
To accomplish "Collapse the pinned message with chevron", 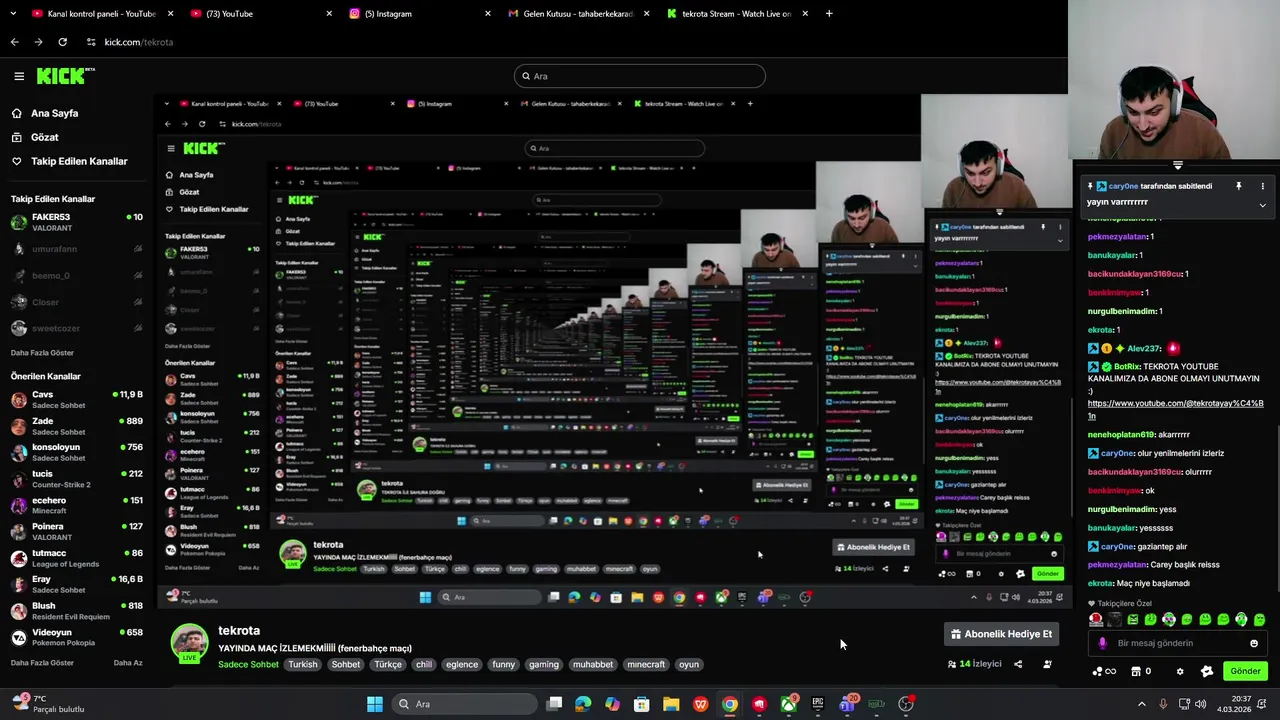I will point(1262,205).
